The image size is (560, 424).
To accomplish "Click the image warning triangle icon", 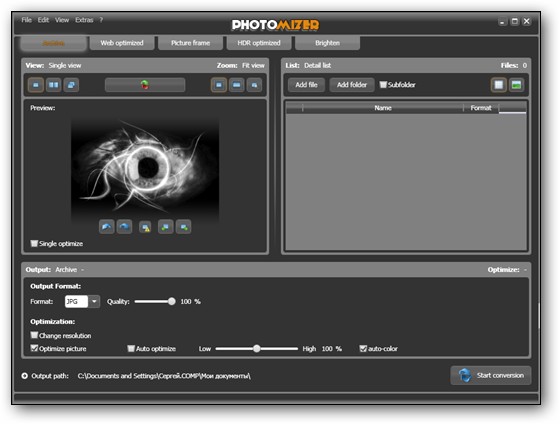I will [x=145, y=227].
